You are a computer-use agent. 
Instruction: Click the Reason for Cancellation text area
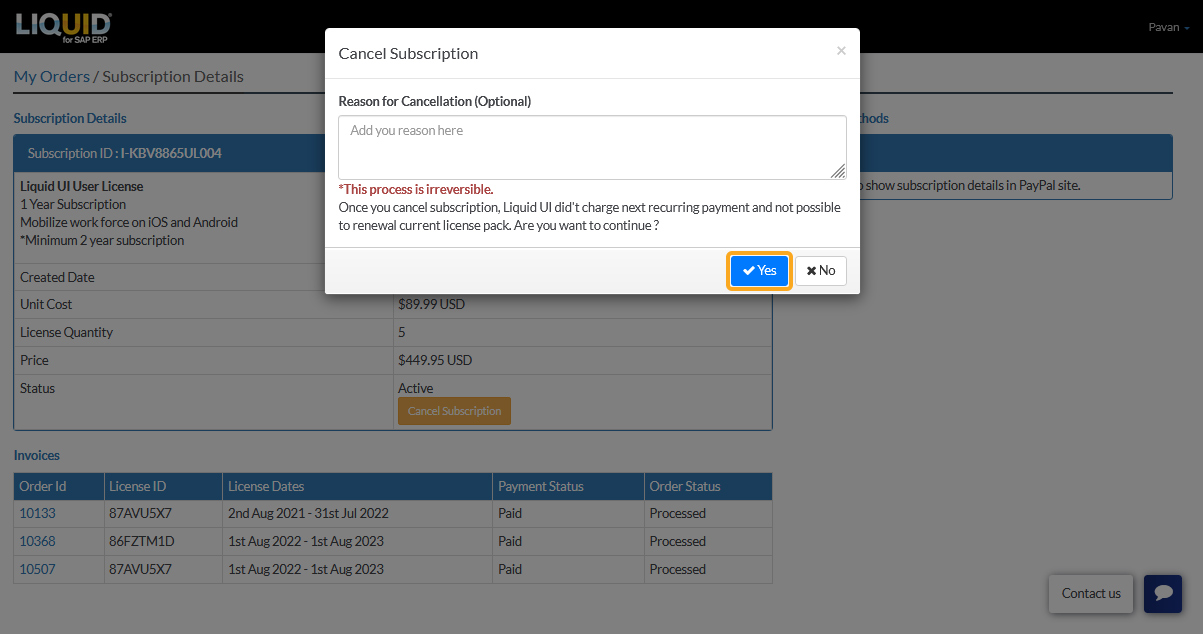592,148
